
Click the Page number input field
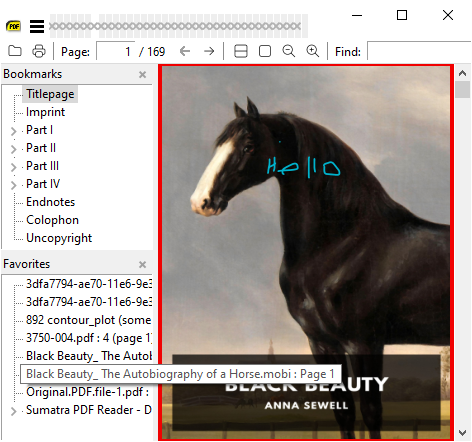116,51
